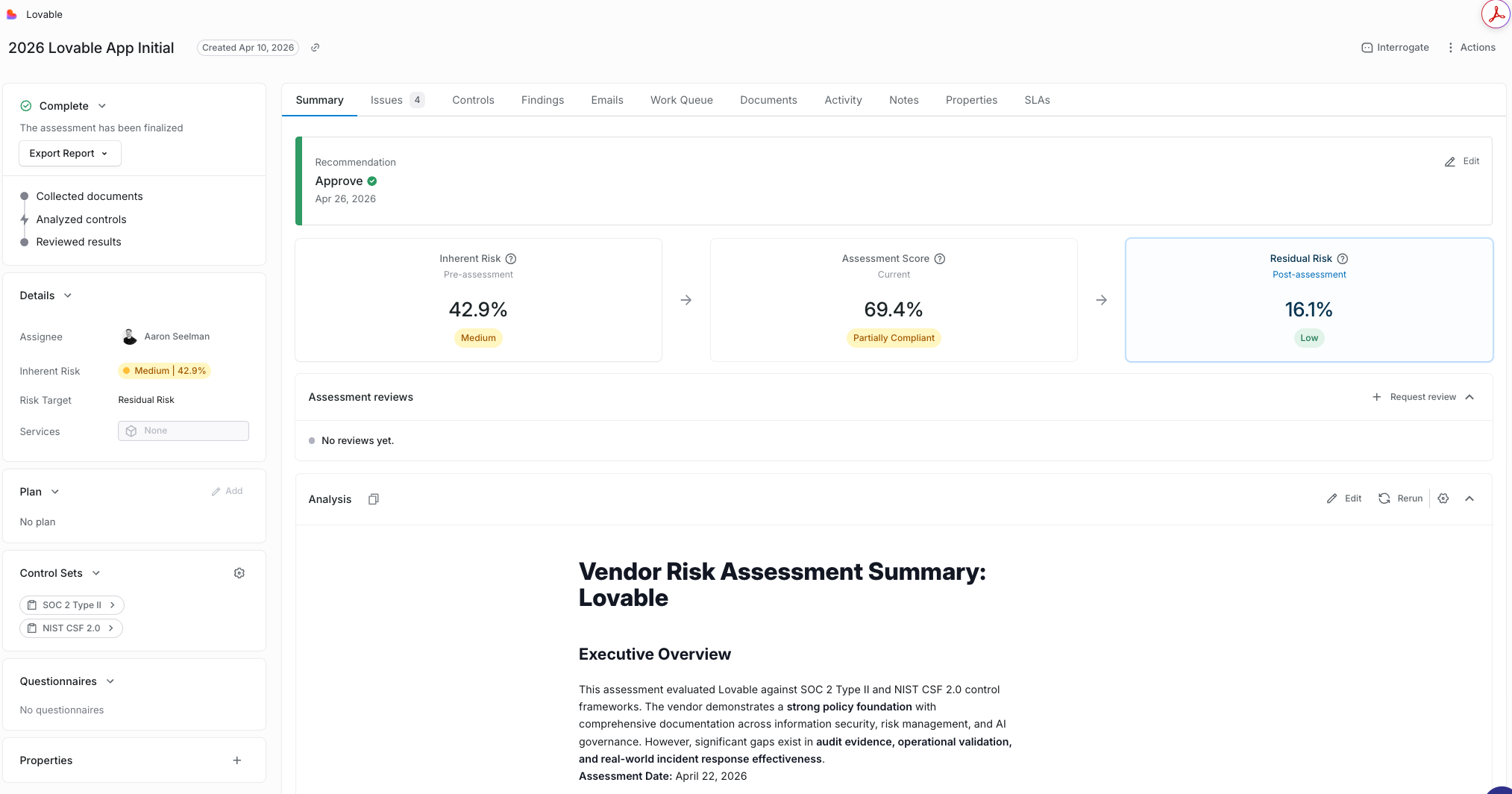Click the Plan Add pencil icon
Viewport: 1512px width, 794px height.
coord(216,492)
